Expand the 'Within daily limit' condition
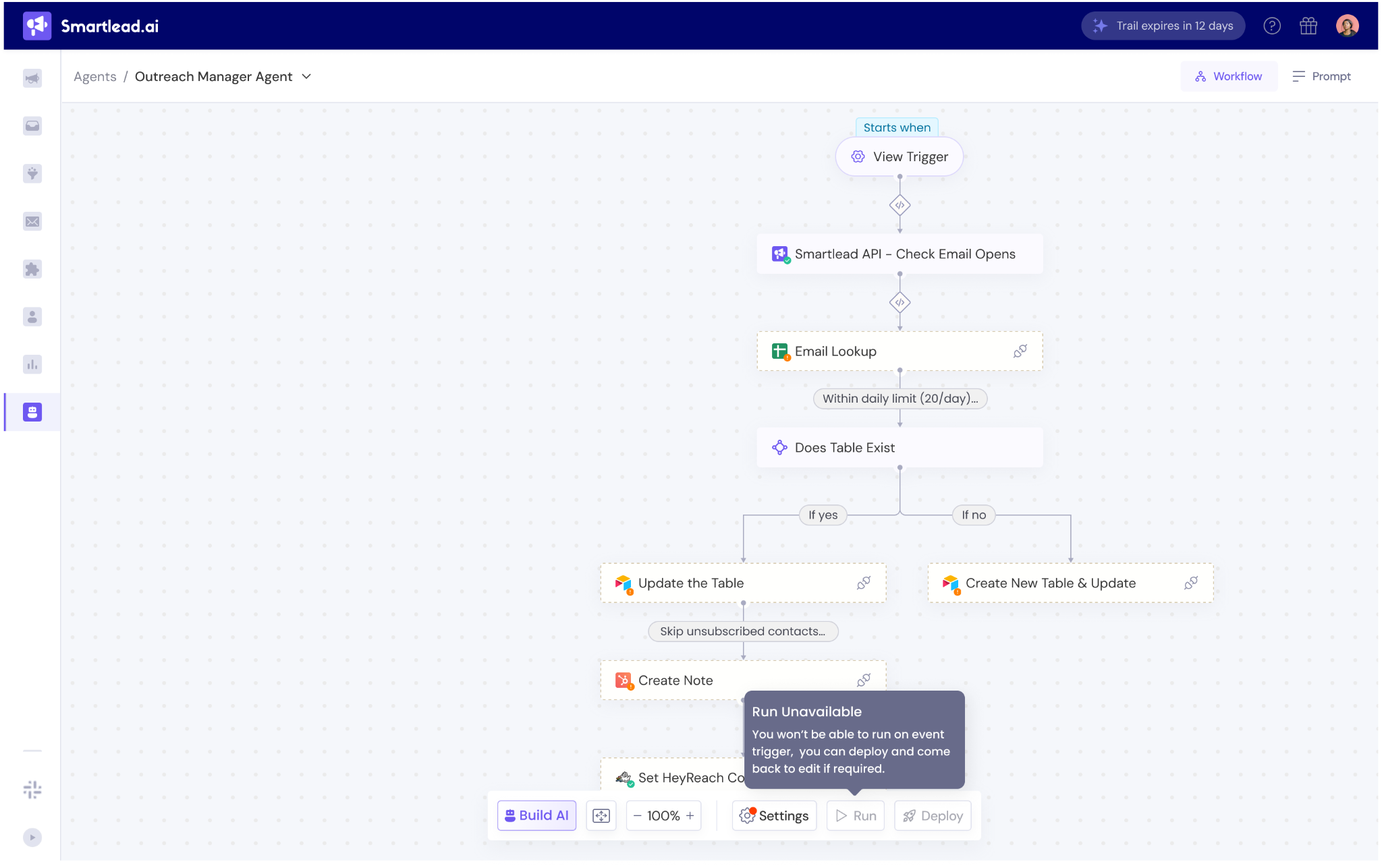The image size is (1382, 868). (900, 399)
